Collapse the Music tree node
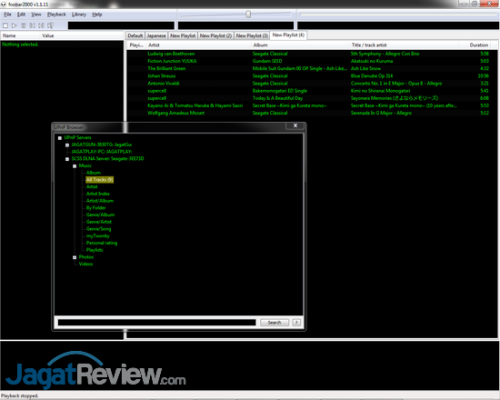This screenshot has width=500, height=400. (x=75, y=166)
